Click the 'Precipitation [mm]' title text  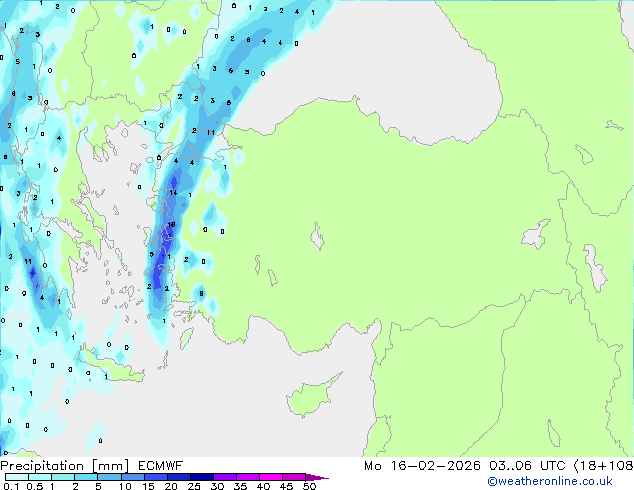[64, 466]
